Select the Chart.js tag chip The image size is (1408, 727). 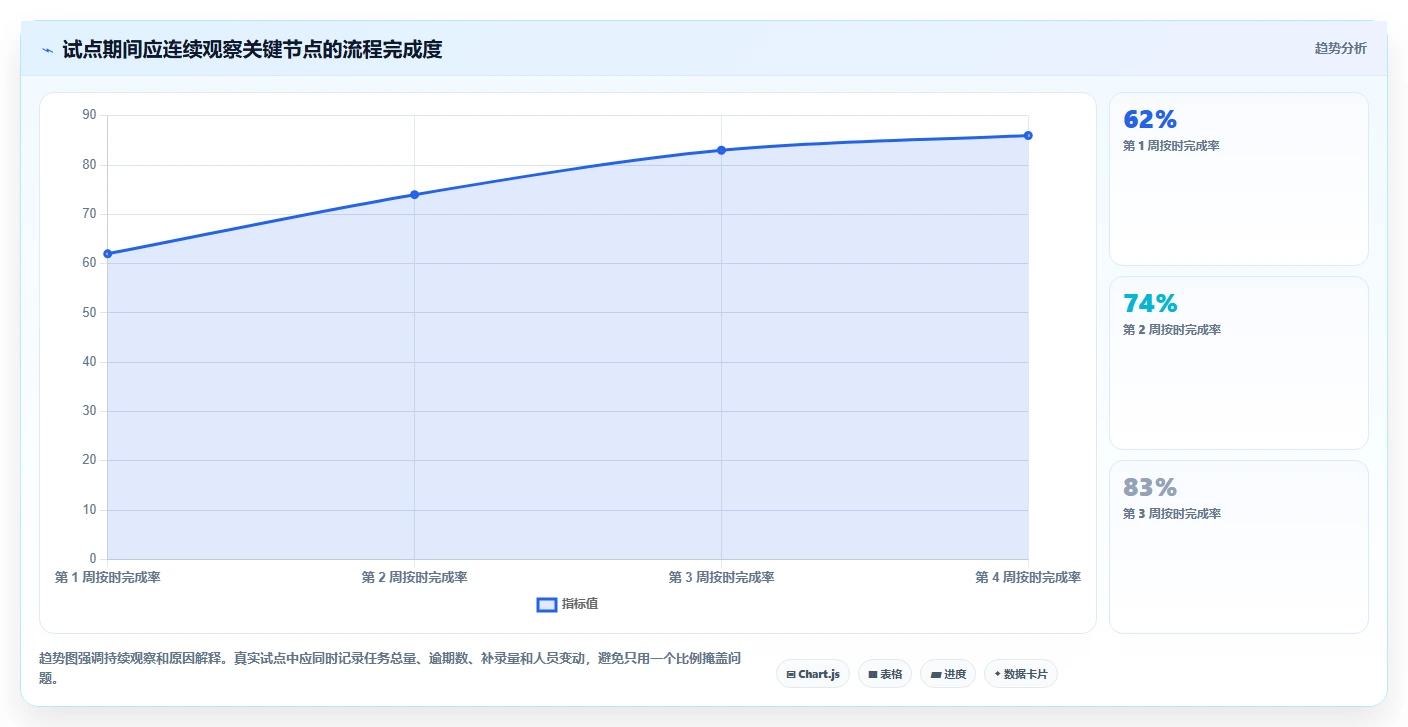pyautogui.click(x=813, y=674)
